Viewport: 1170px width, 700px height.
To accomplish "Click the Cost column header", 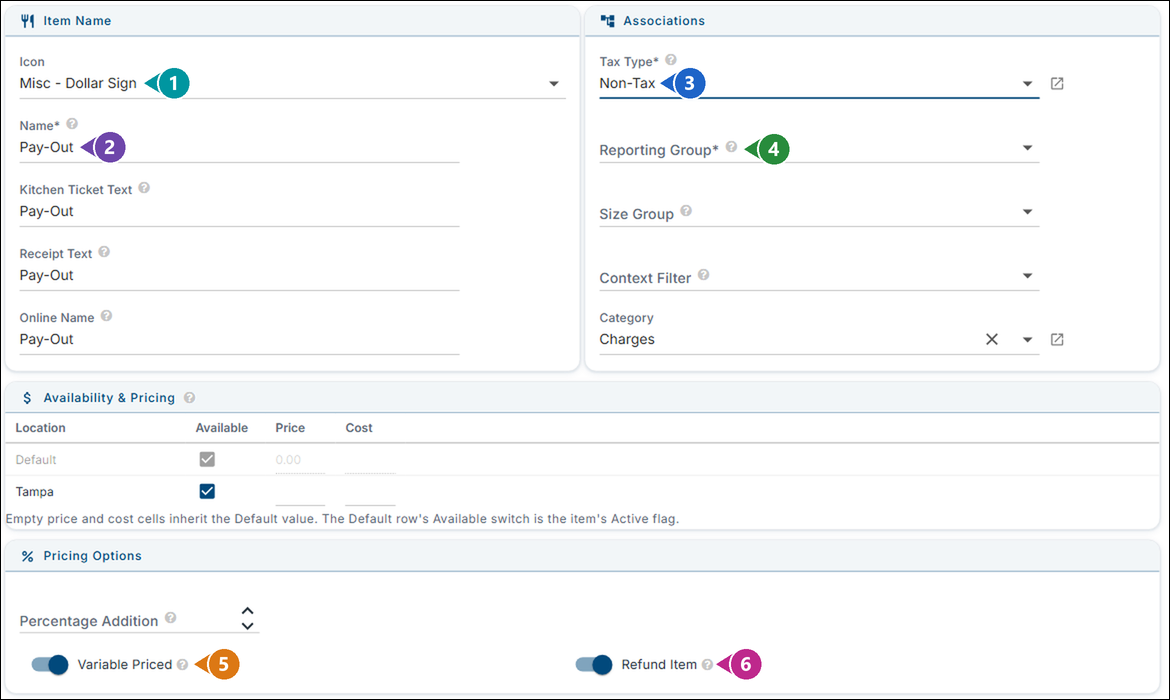I will tap(359, 428).
